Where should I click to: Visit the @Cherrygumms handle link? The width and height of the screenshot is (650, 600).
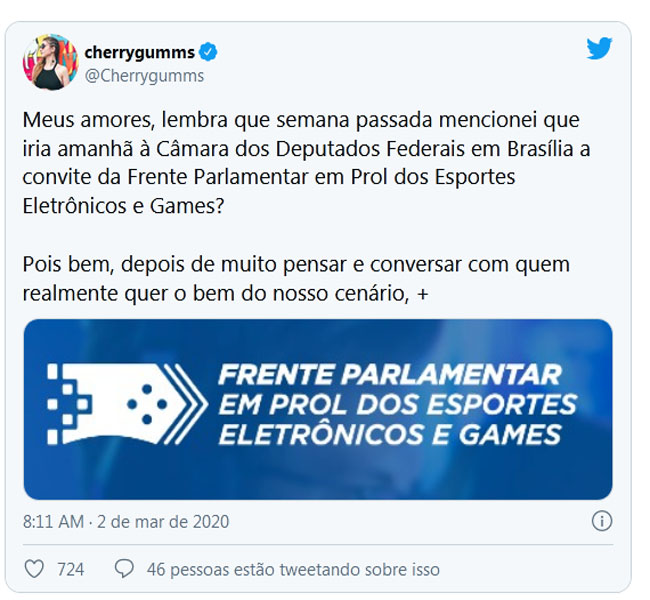click(x=144, y=76)
